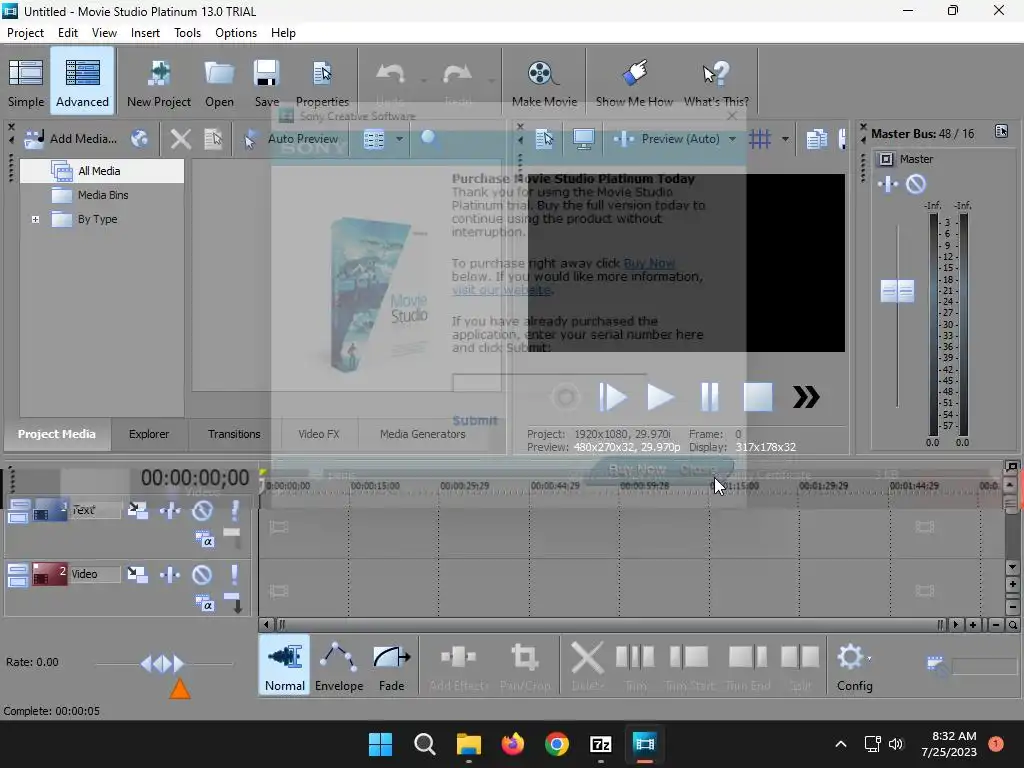Viewport: 1024px width, 768px height.
Task: Open Track Motion on Video track
Action: tap(137, 574)
